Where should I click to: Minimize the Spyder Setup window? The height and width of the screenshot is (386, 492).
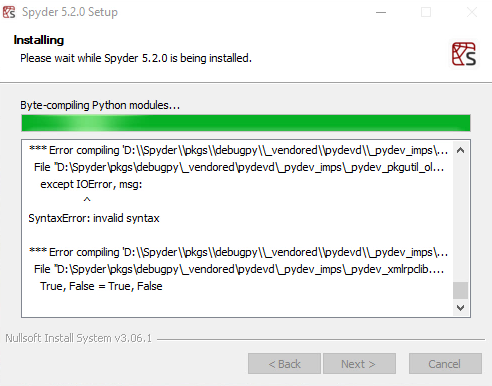click(381, 12)
